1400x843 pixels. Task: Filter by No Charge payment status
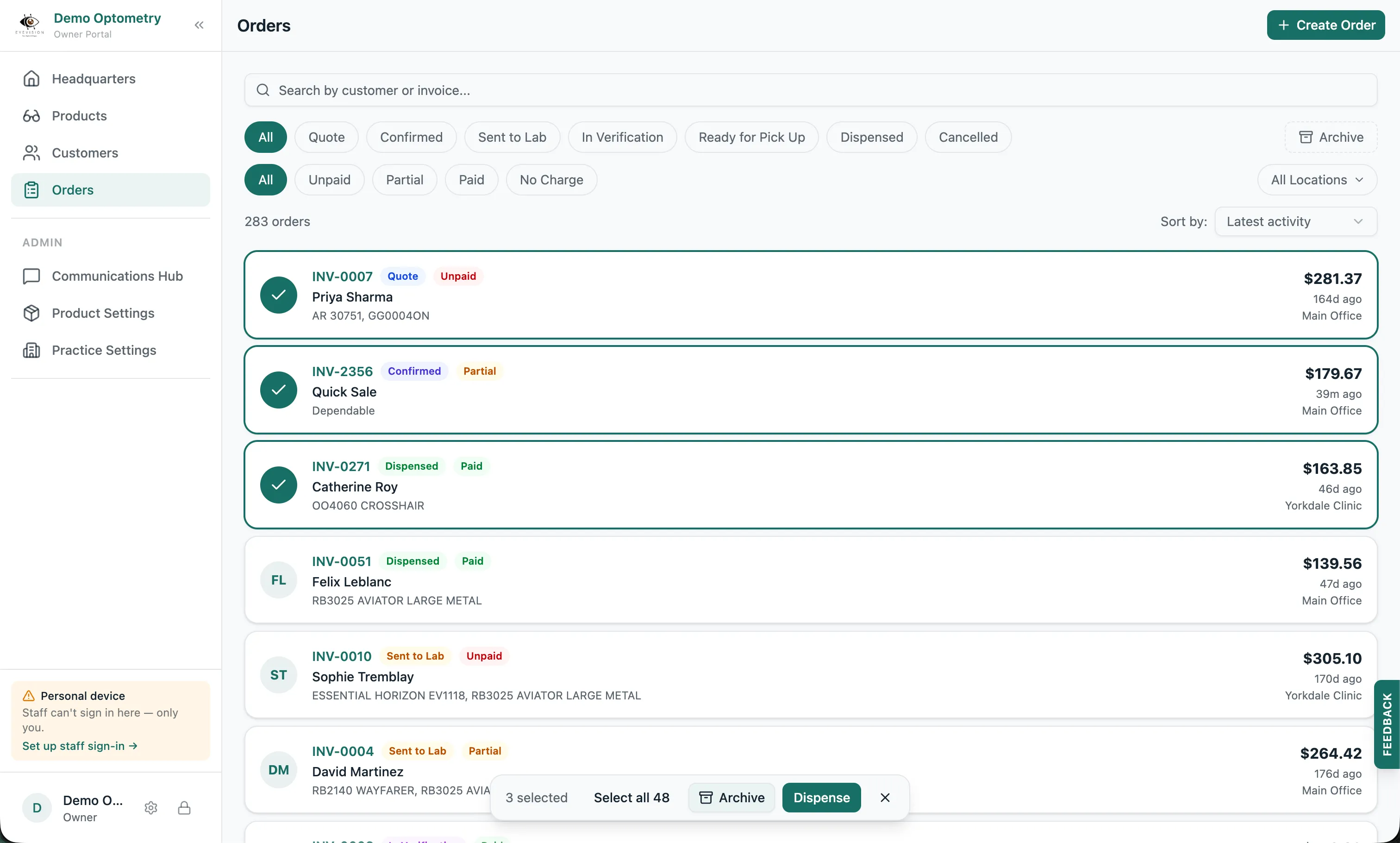point(551,180)
